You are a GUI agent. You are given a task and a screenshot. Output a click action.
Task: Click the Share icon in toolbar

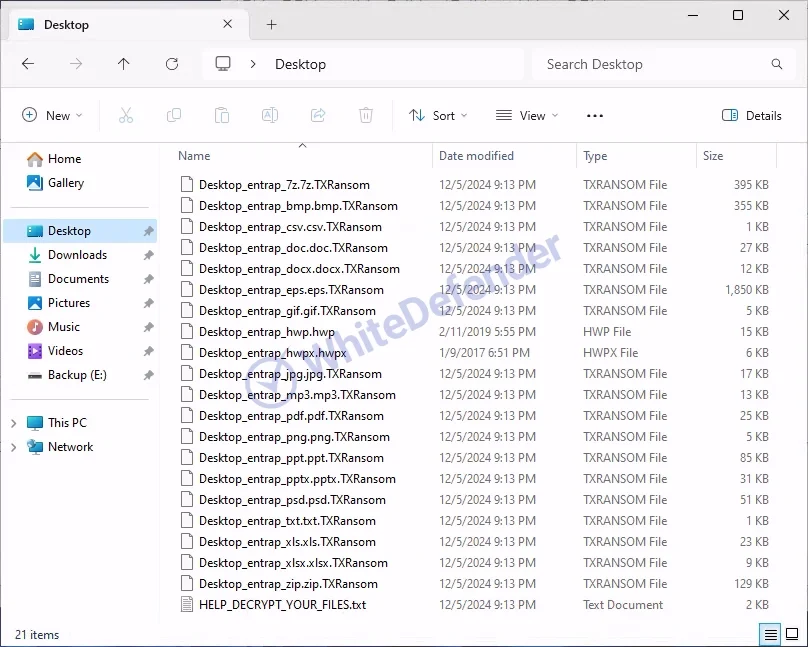point(318,116)
